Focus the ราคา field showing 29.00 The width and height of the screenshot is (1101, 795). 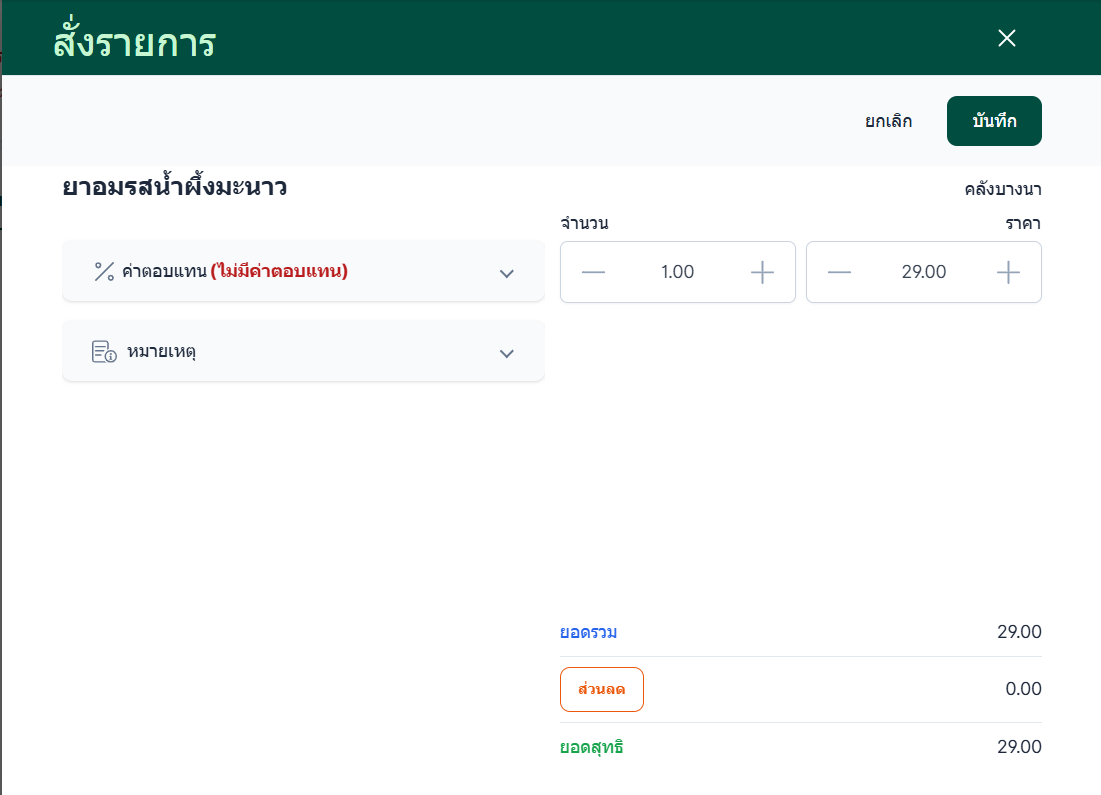pos(923,272)
